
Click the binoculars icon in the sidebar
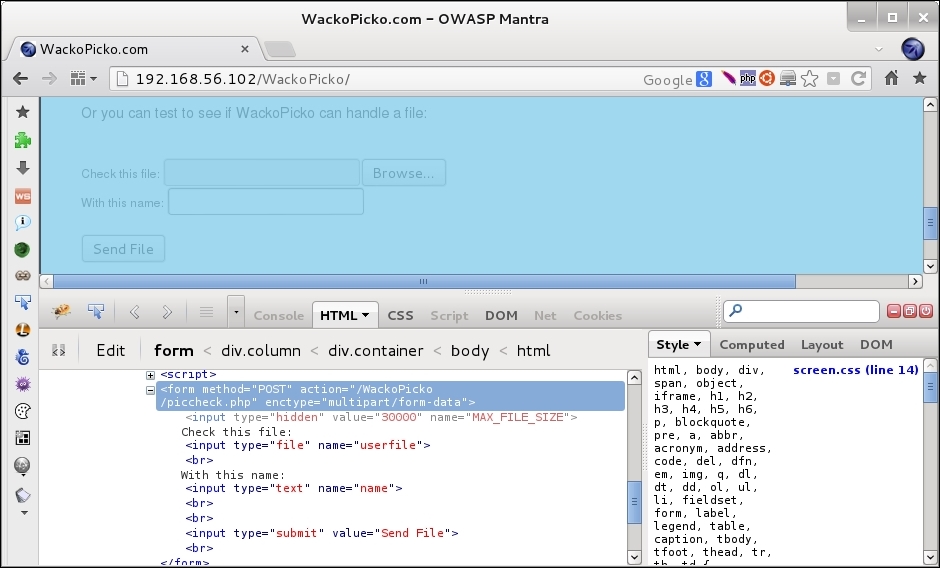[23, 276]
